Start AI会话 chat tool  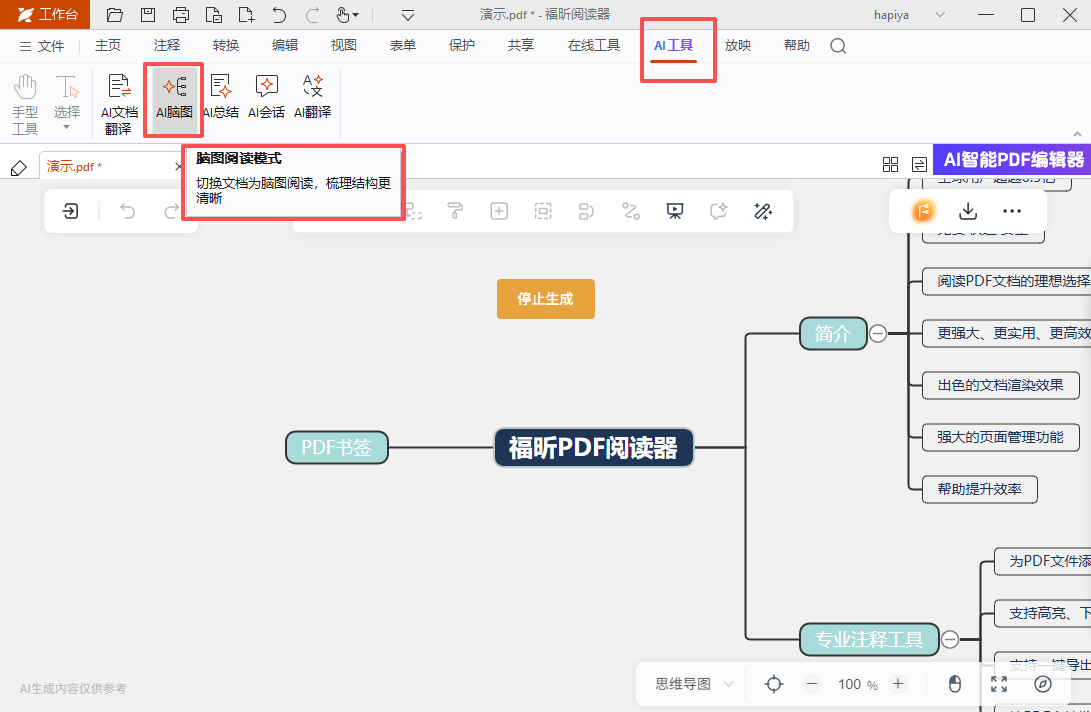266,97
